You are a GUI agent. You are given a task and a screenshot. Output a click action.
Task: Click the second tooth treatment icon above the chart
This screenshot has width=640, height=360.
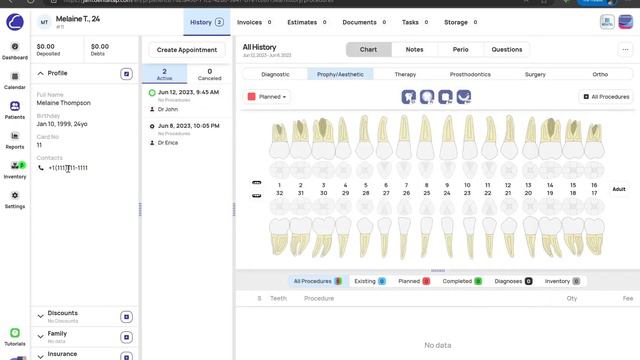pos(427,97)
